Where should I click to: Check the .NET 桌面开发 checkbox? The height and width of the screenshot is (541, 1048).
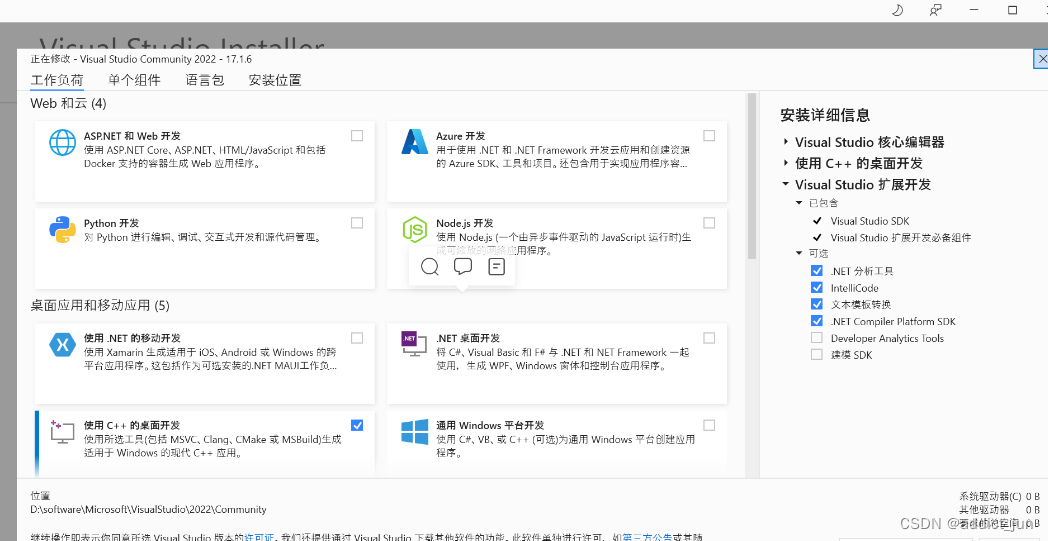709,338
